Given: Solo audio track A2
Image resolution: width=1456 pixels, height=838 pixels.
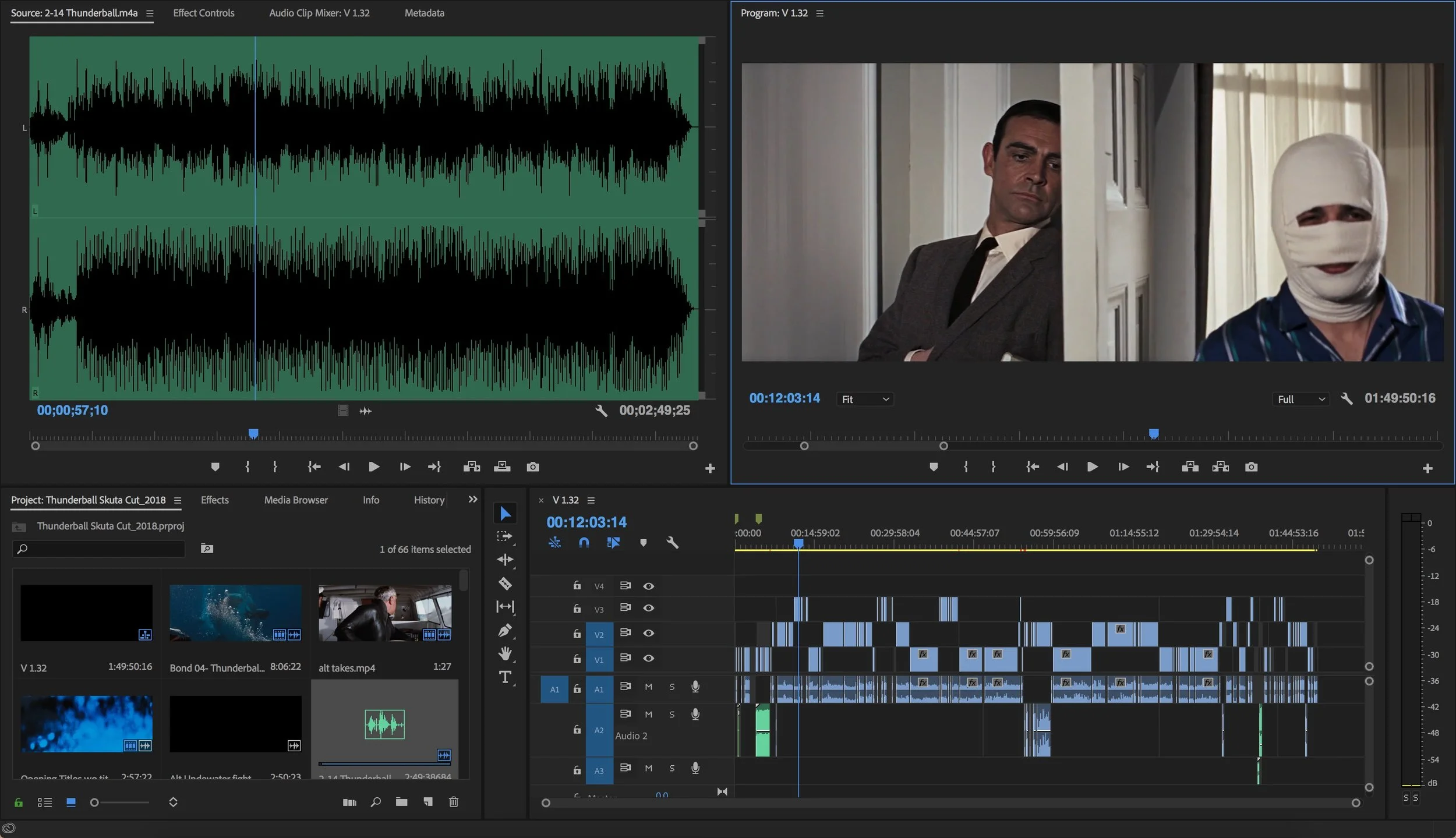Looking at the screenshot, I should tap(672, 715).
